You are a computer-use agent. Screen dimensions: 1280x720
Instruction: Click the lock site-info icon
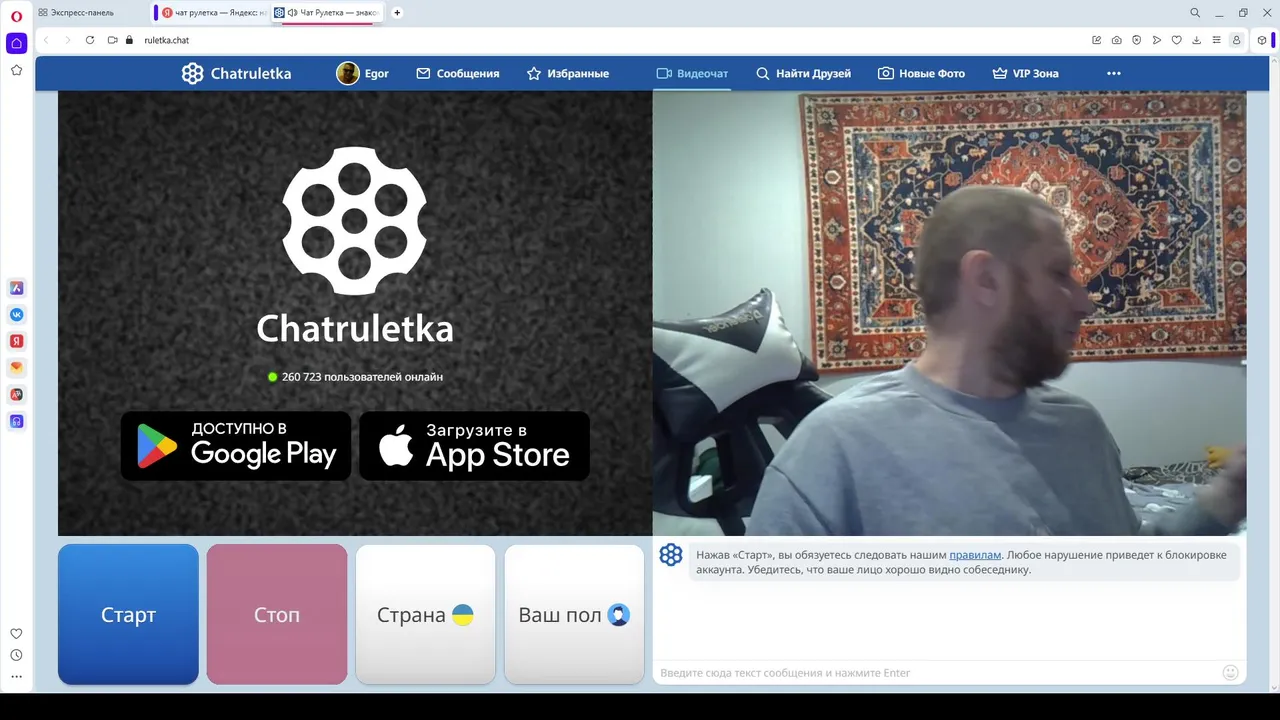pyautogui.click(x=129, y=40)
